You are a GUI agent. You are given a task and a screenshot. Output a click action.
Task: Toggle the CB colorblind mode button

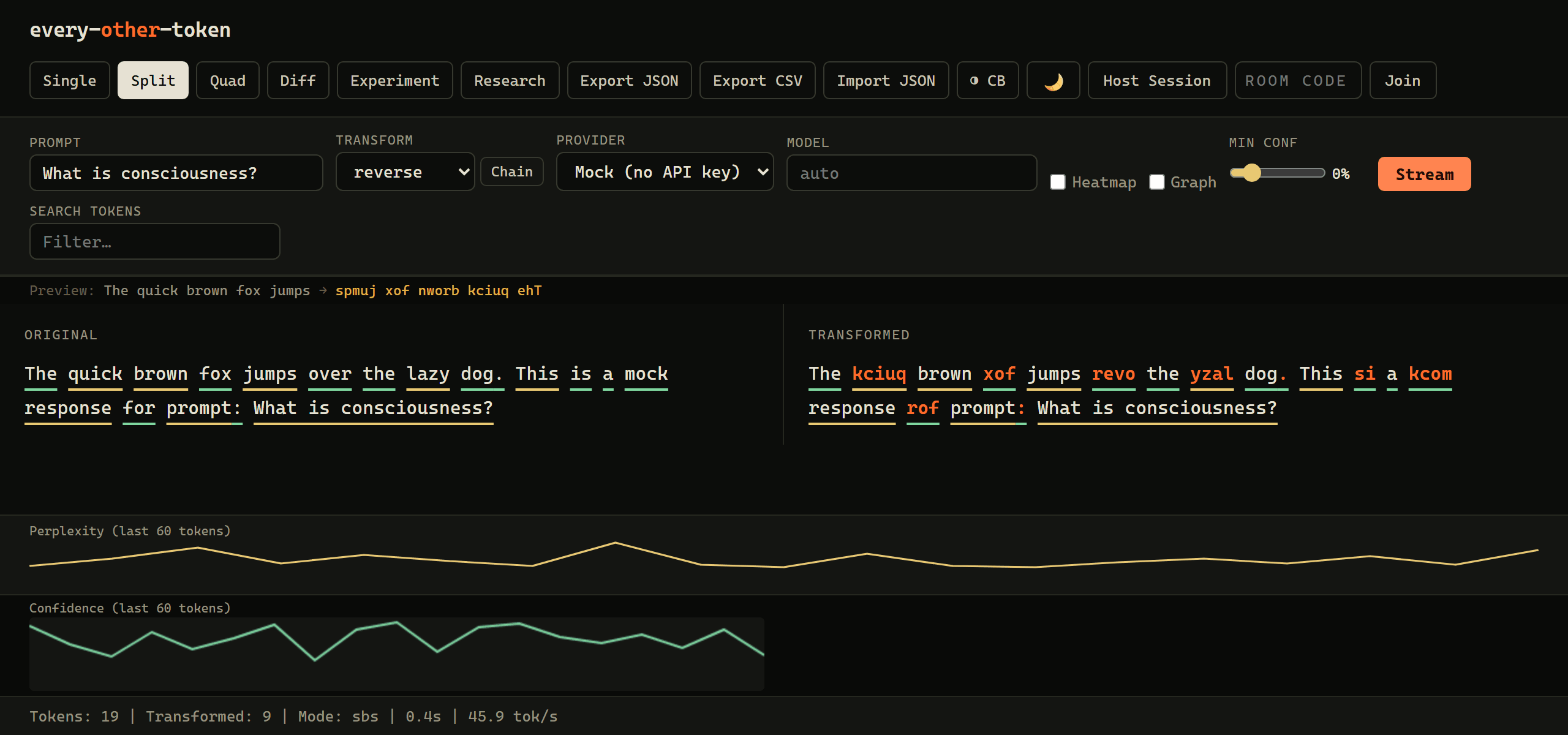pyautogui.click(x=987, y=80)
